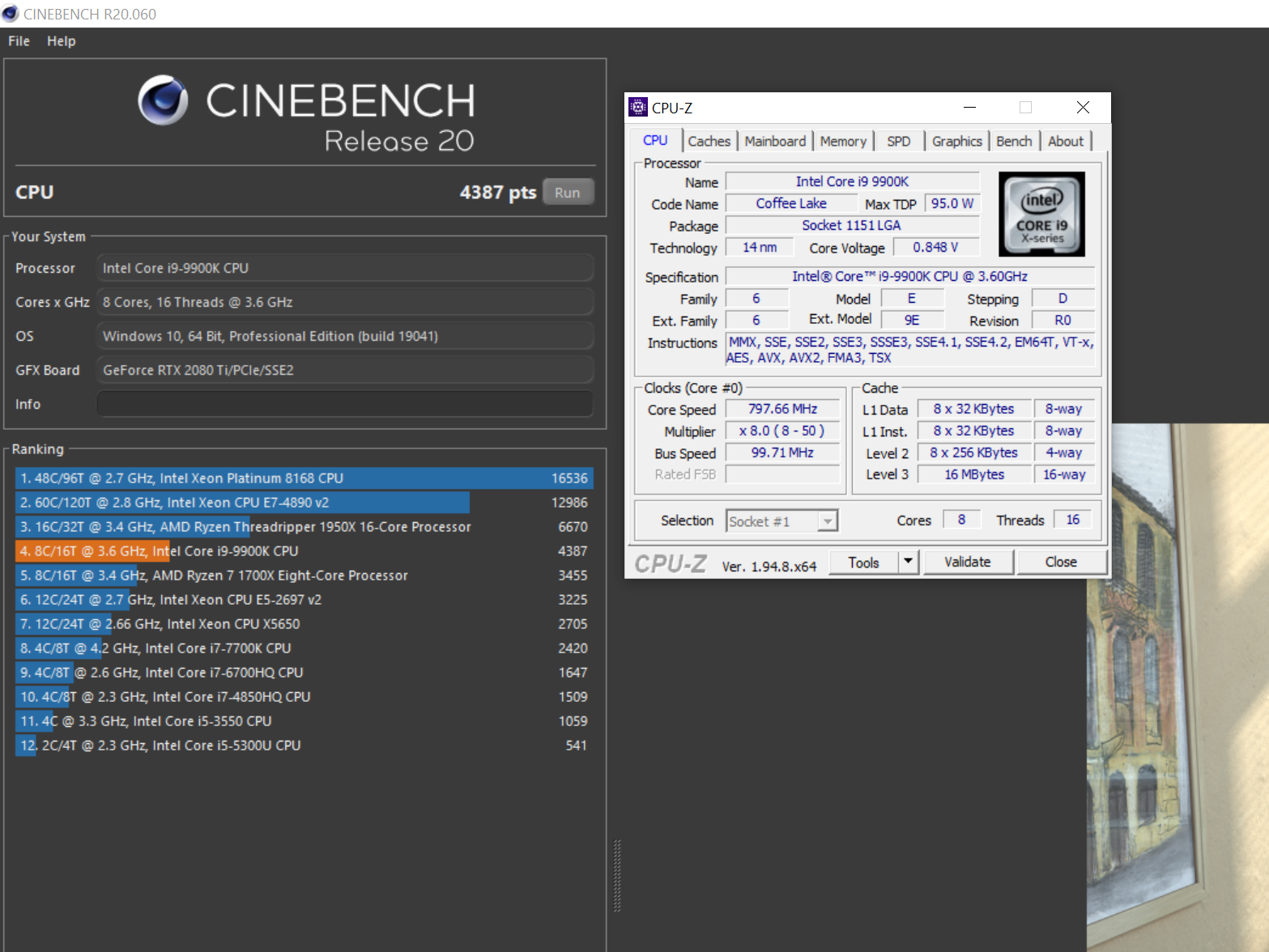Click the panel splitter handle beside the ranking panel

[617, 876]
